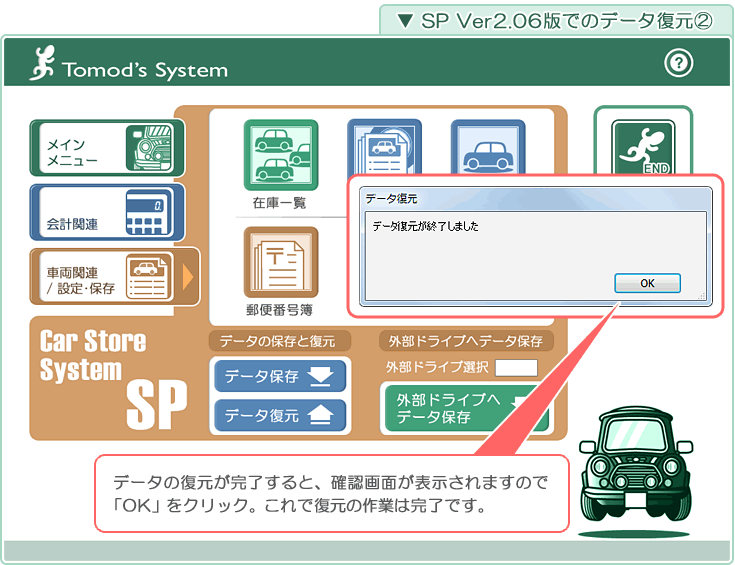Click the Car Store System SP logo

[113, 379]
